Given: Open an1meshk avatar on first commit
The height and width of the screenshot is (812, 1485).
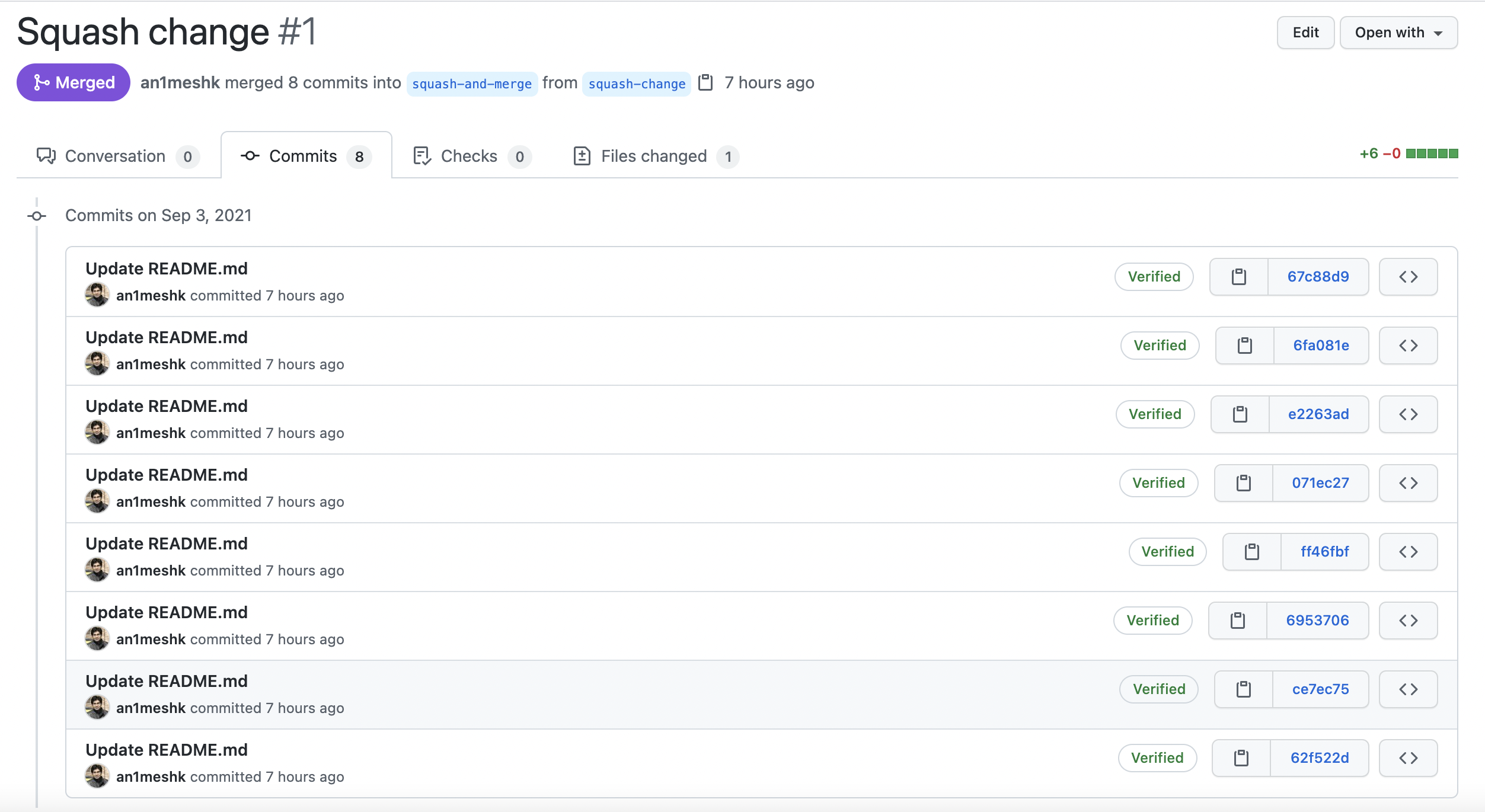Looking at the screenshot, I should click(x=97, y=295).
